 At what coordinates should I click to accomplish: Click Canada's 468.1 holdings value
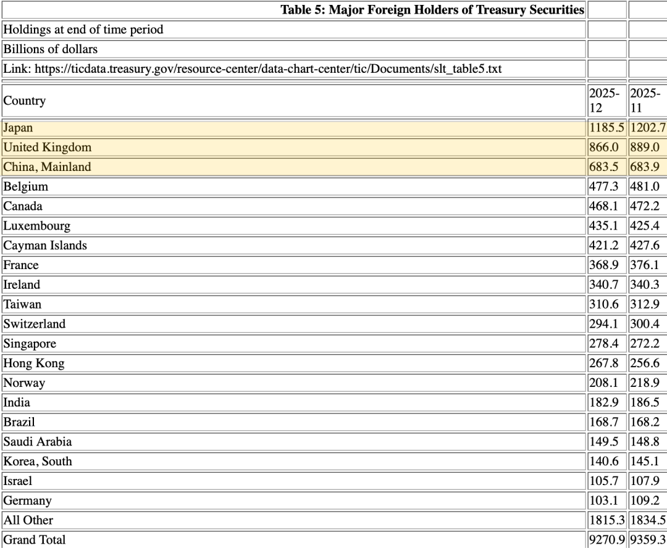605,206
